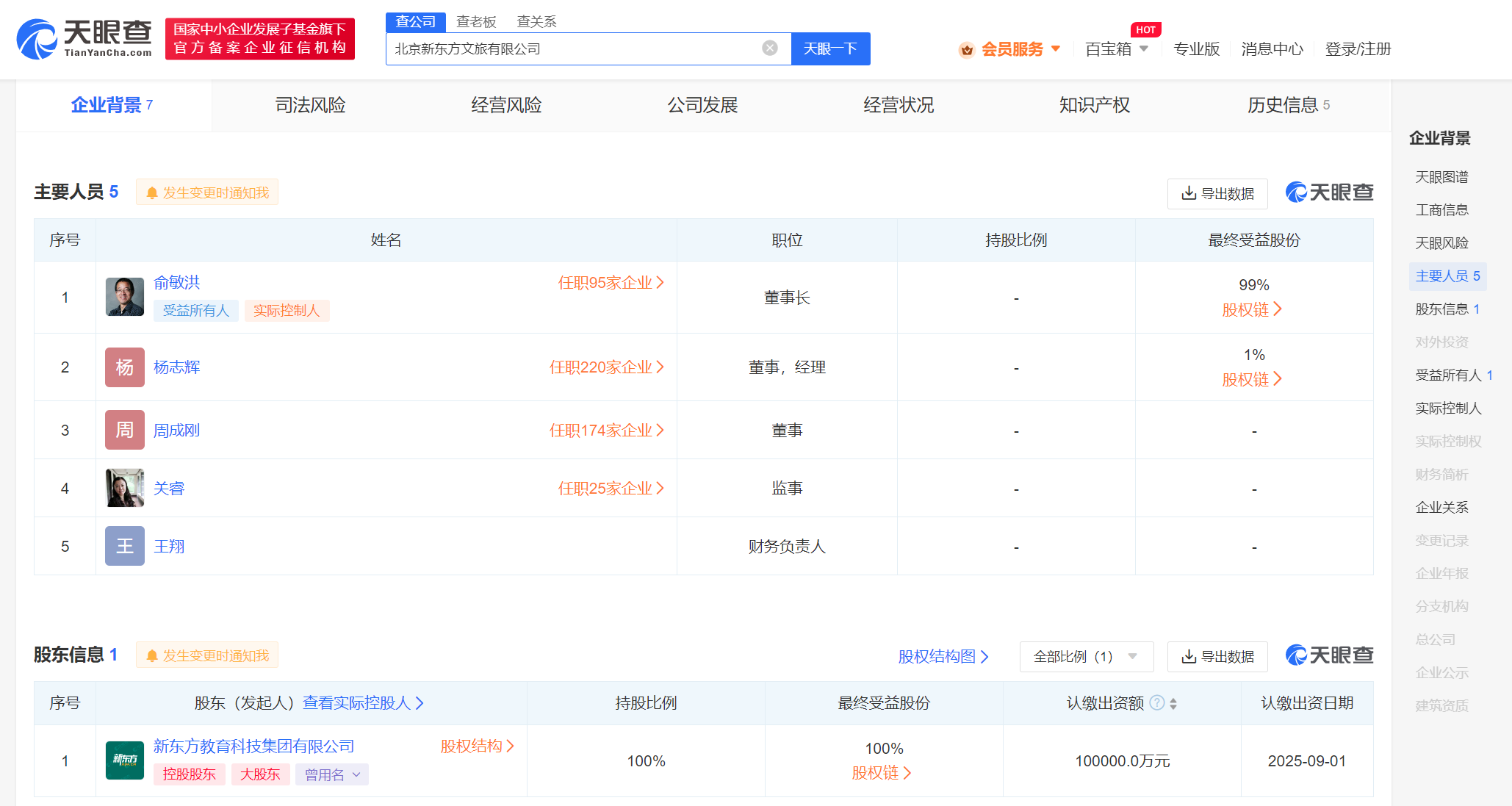Click the help icon beside 认缴出资额
Screen dimensions: 1512x806
[x=1156, y=703]
